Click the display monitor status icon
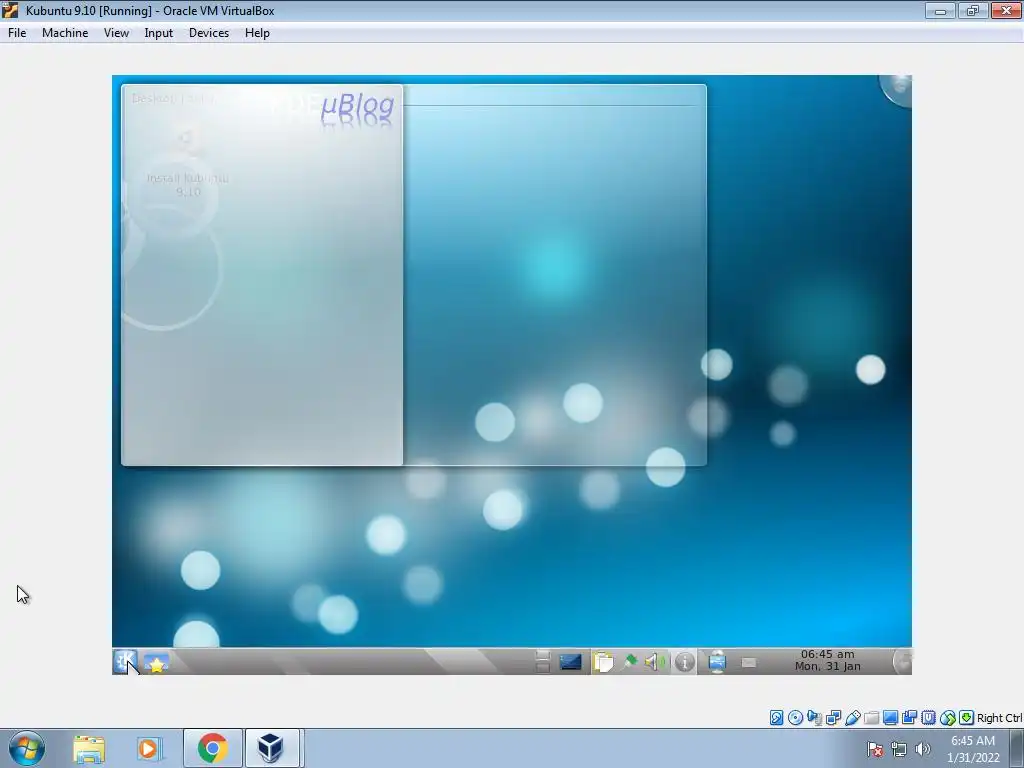Screen dimensions: 1024x768 pyautogui.click(x=890, y=718)
